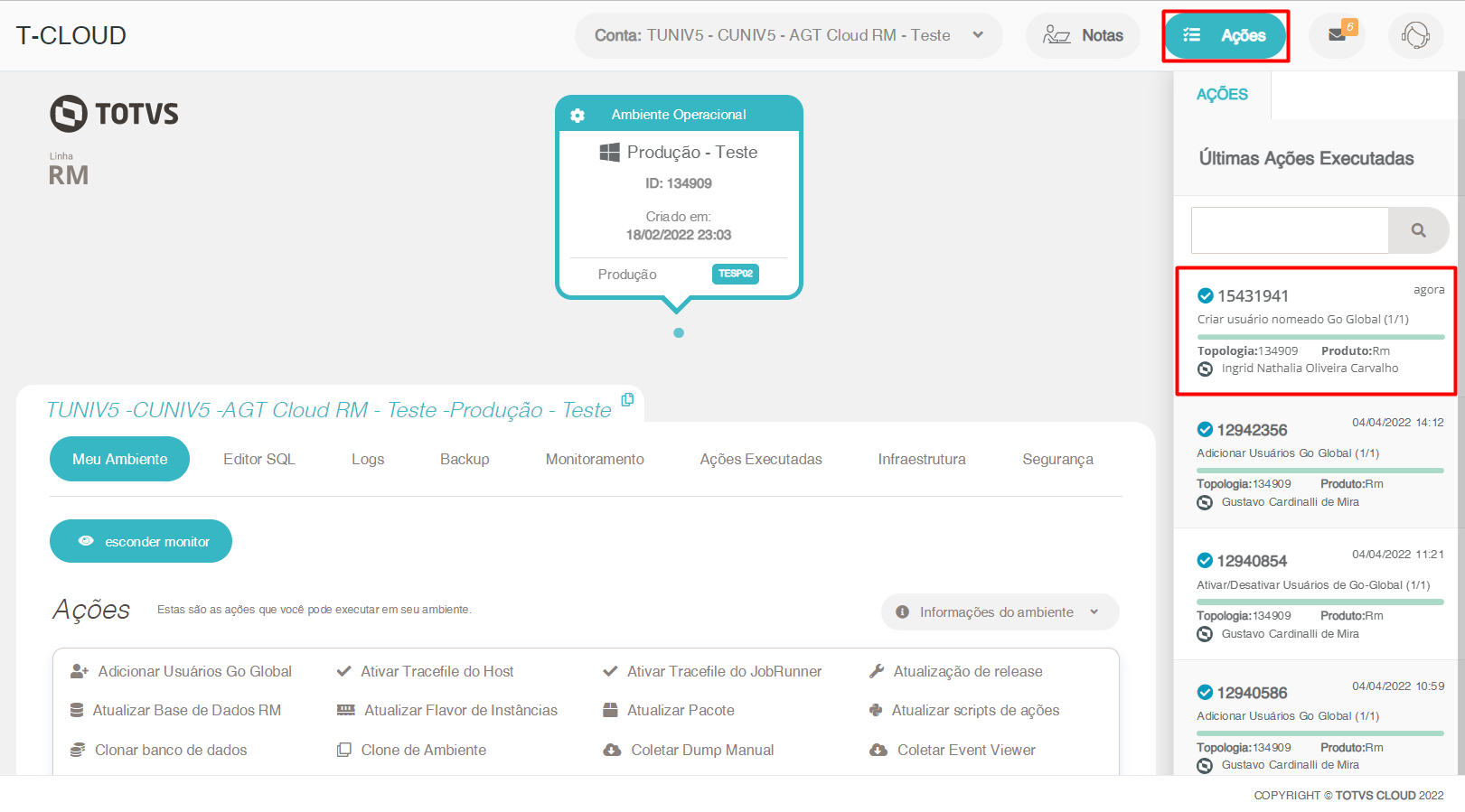Open the Ações Executadas tab

coord(761,459)
